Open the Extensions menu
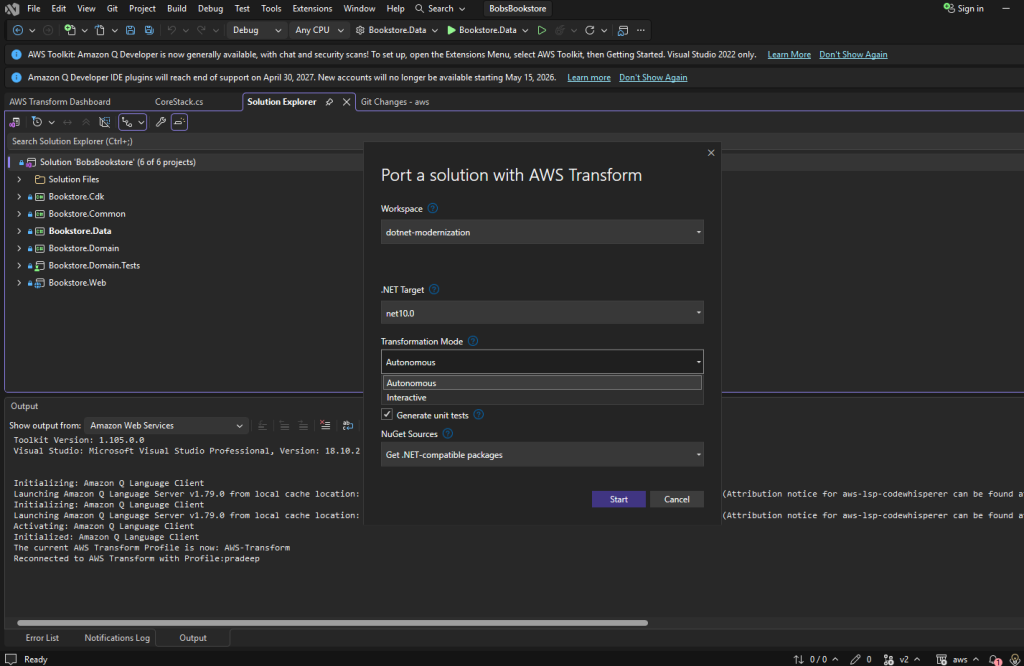 pyautogui.click(x=312, y=8)
